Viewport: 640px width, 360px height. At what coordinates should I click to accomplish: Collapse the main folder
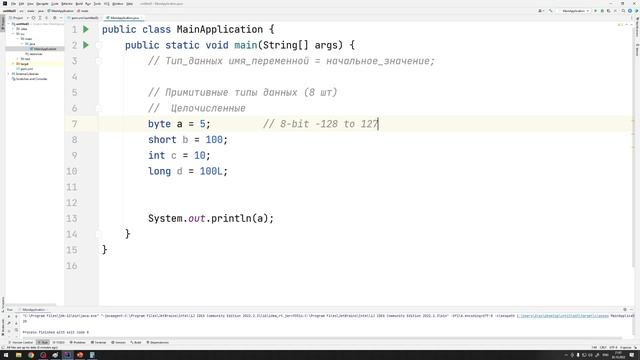point(18,39)
